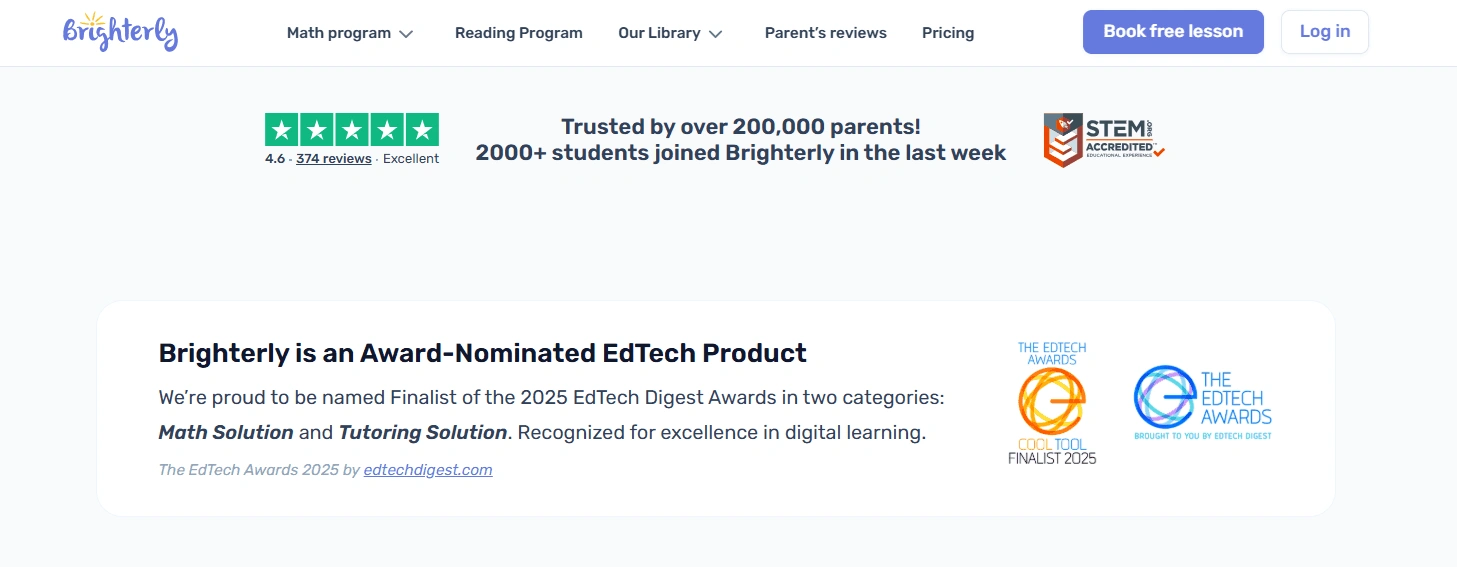The width and height of the screenshot is (1457, 567).
Task: Click the Trusted by over 200,000 parents text
Action: [x=740, y=127]
